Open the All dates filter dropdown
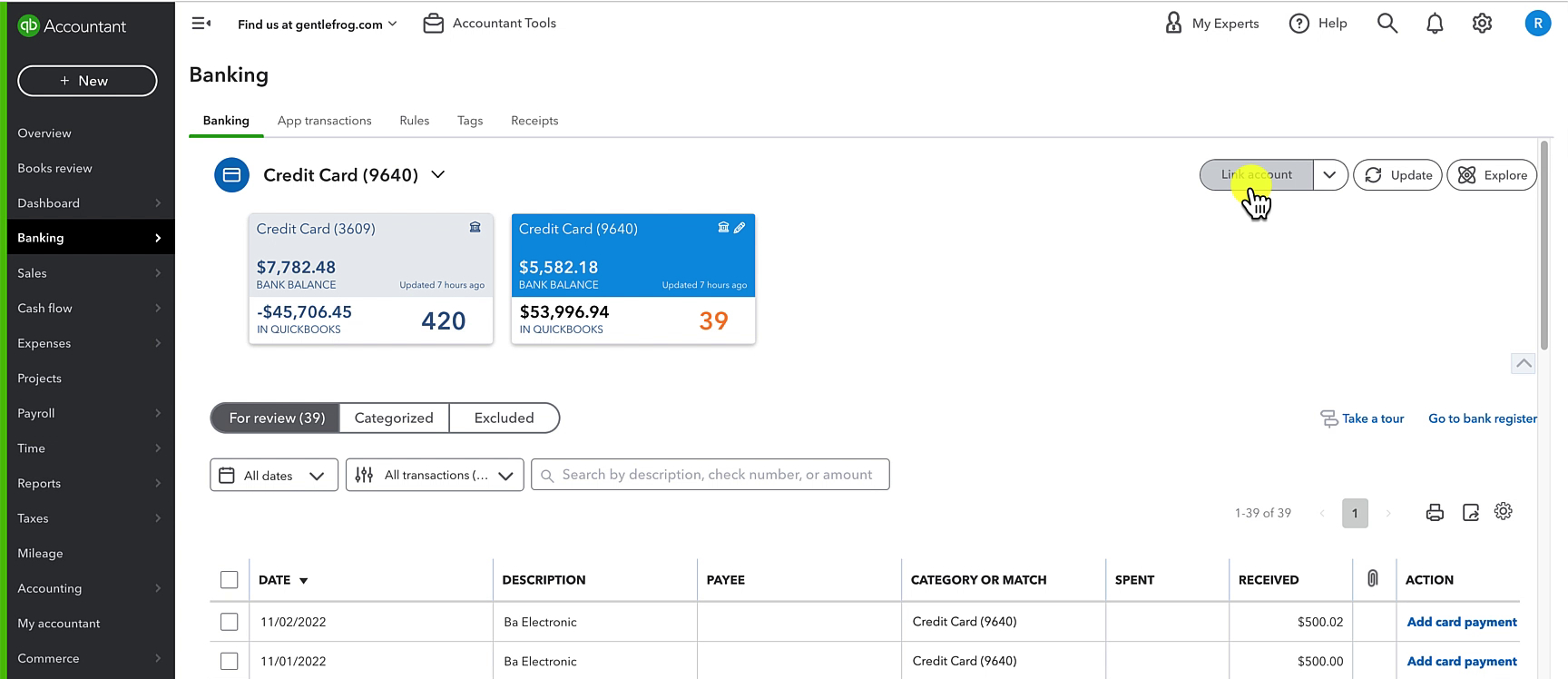Viewport: 1568px width, 679px height. [x=274, y=475]
